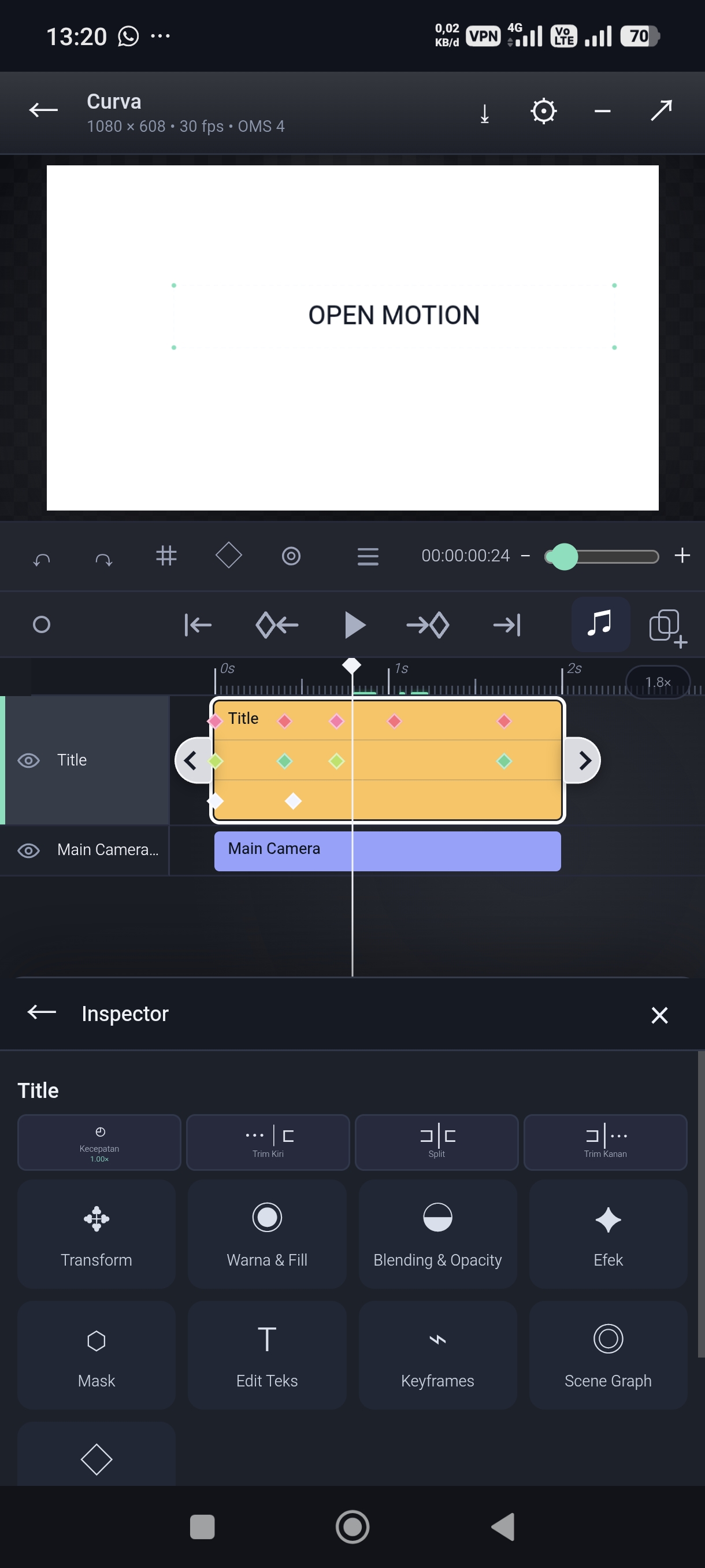Viewport: 705px width, 1568px height.
Task: Select the pink keyframe near 1s
Action: [x=394, y=722]
